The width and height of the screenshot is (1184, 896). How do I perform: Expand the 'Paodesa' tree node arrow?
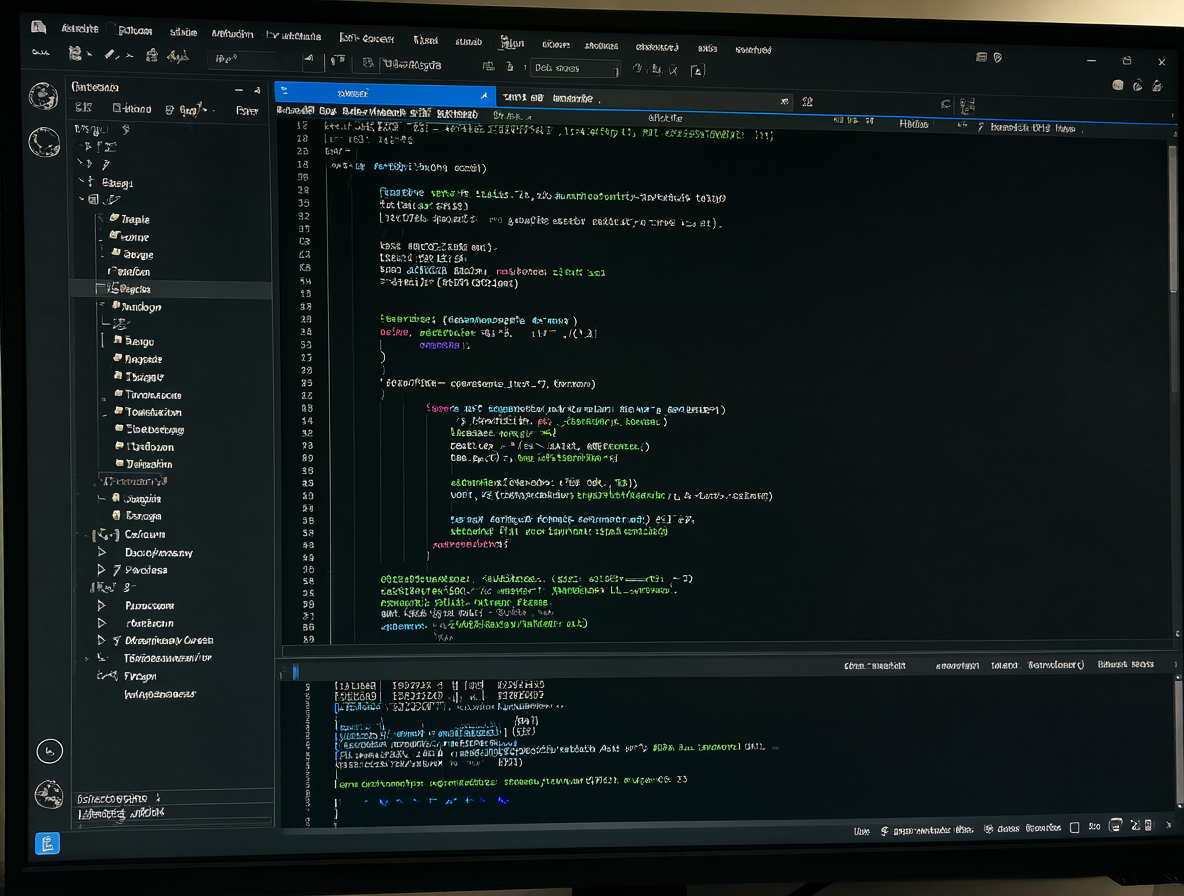[101, 570]
